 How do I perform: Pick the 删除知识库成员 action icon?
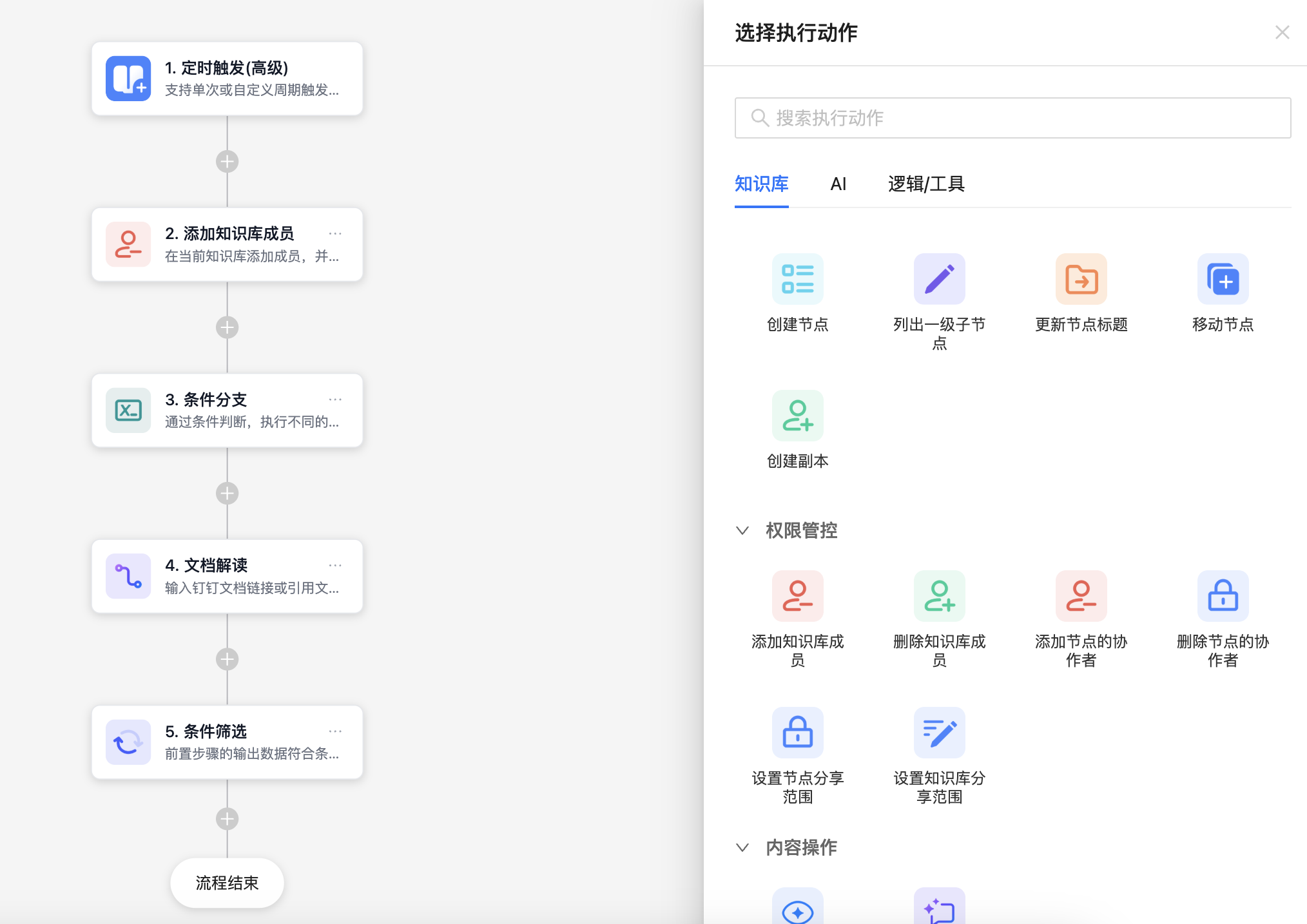click(939, 596)
